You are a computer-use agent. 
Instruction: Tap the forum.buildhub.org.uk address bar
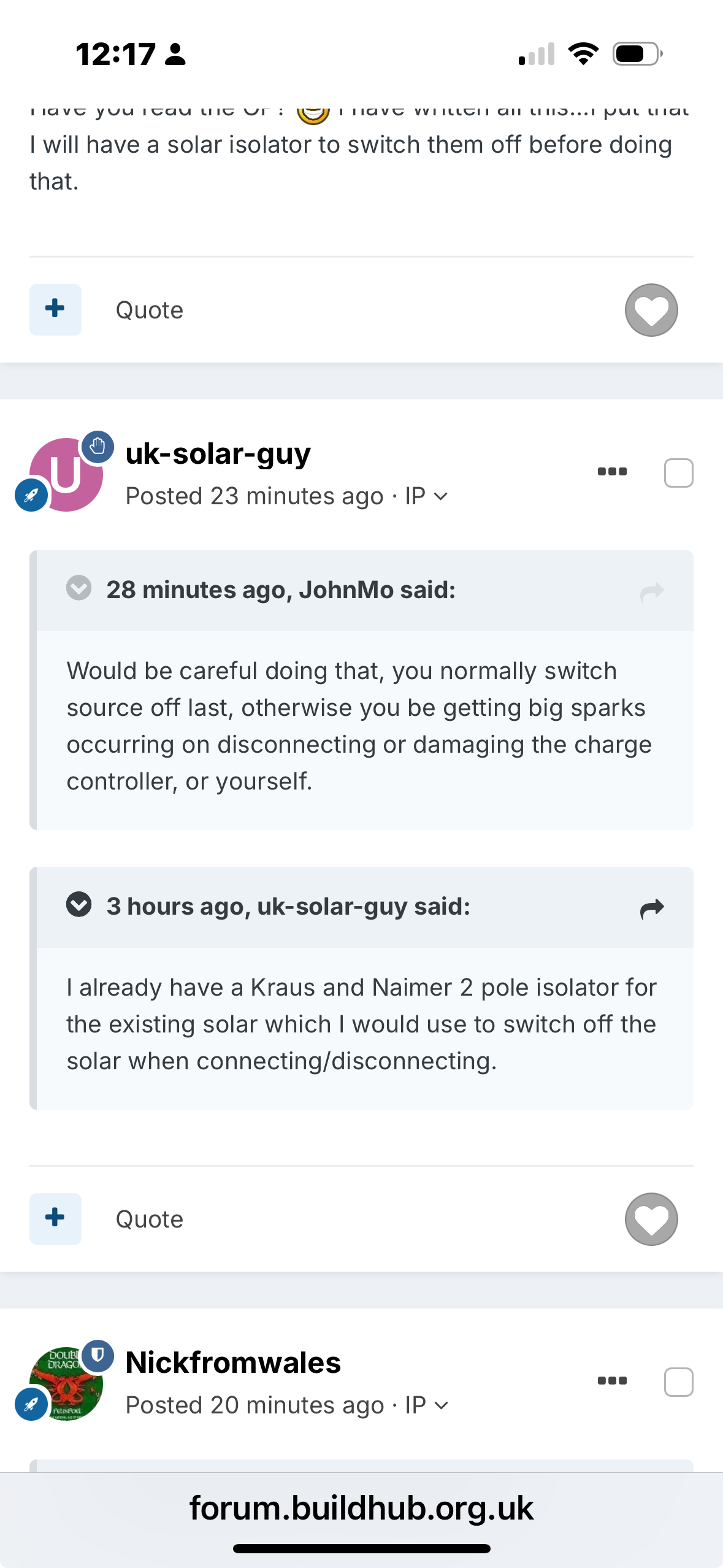(361, 1508)
